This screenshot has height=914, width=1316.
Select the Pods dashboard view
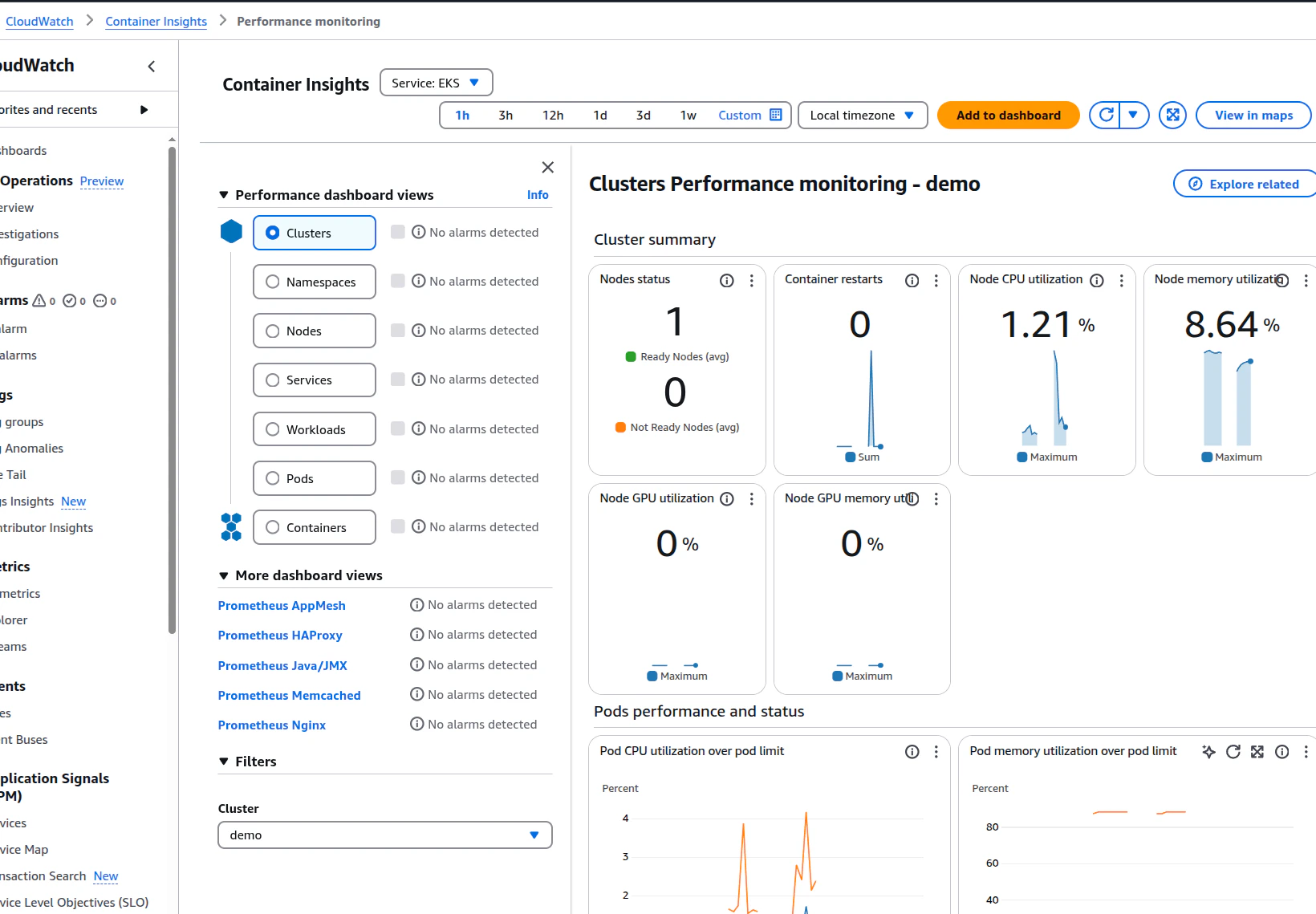[314, 478]
